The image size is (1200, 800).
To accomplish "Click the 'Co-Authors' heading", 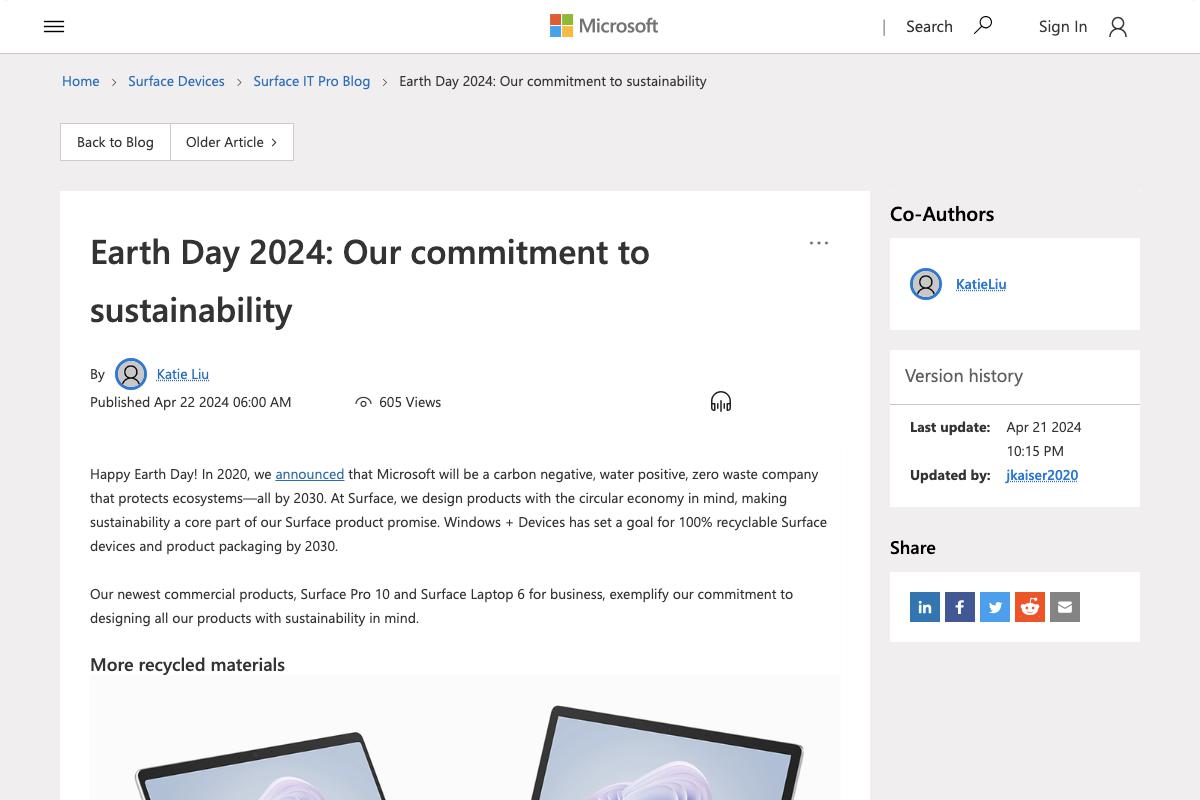I will pyautogui.click(x=942, y=214).
